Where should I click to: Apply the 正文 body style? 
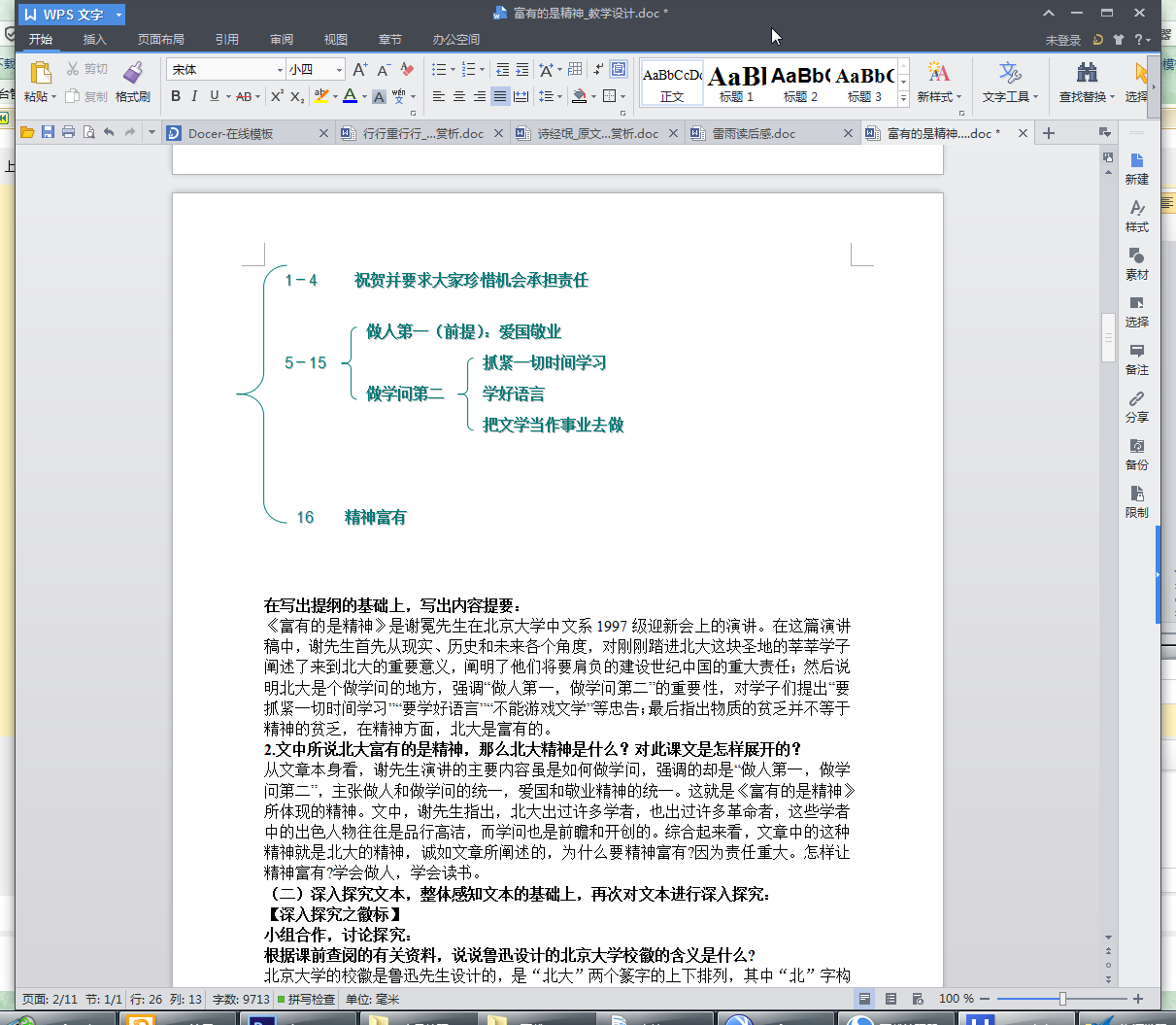click(672, 83)
